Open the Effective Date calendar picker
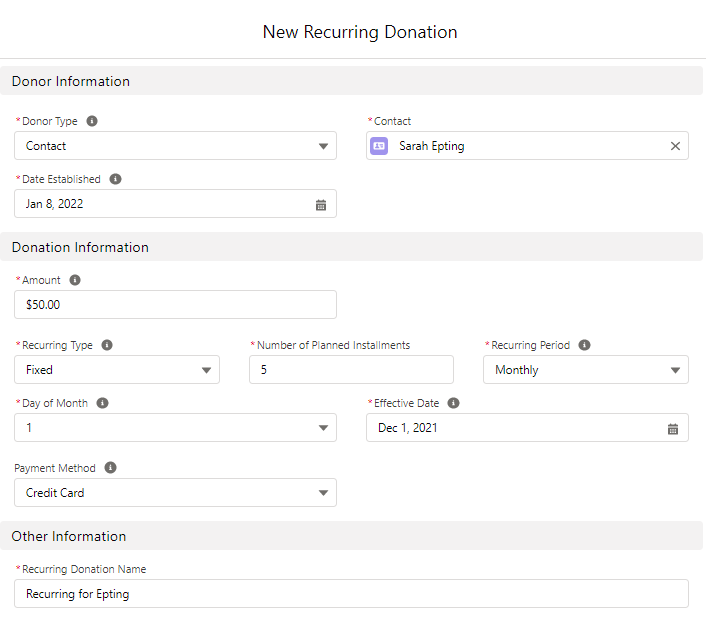706x621 pixels. tap(673, 429)
